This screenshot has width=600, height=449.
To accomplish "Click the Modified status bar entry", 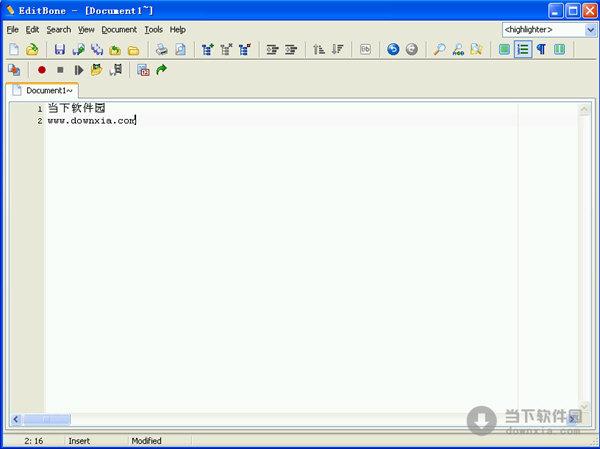I will click(147, 441).
